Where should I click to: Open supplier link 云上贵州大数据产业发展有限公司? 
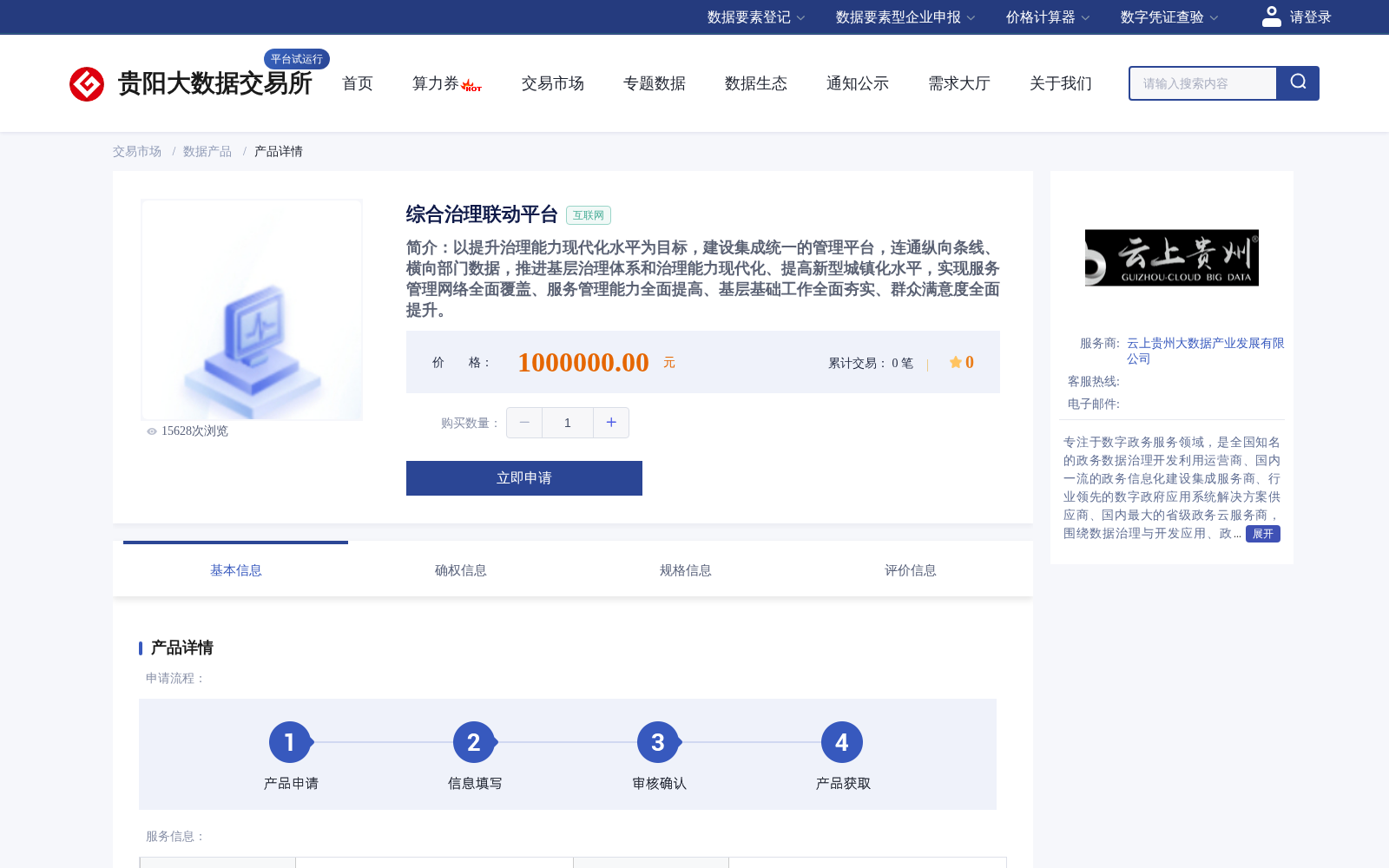click(1205, 351)
